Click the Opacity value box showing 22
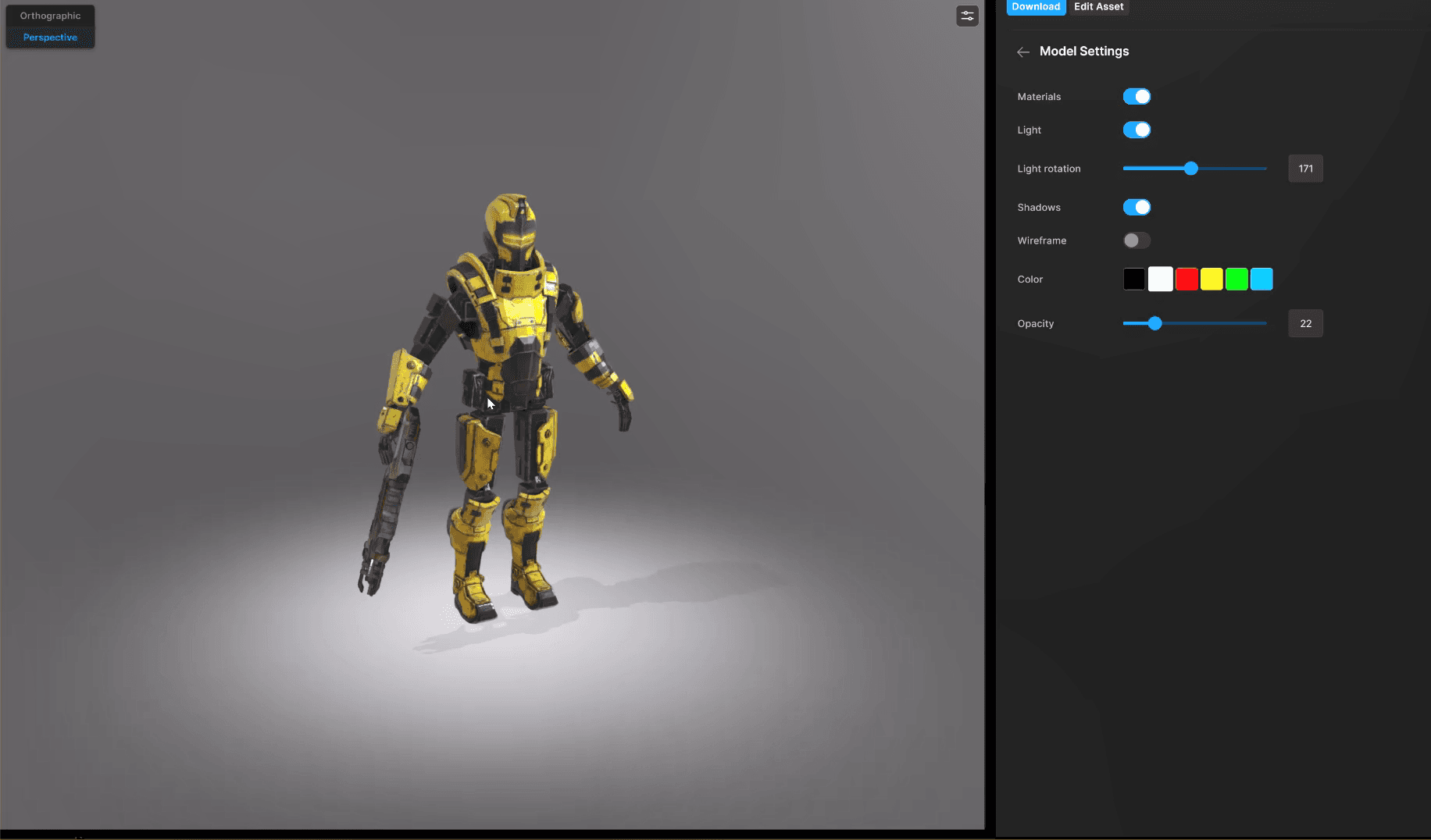1431x840 pixels. (x=1304, y=322)
